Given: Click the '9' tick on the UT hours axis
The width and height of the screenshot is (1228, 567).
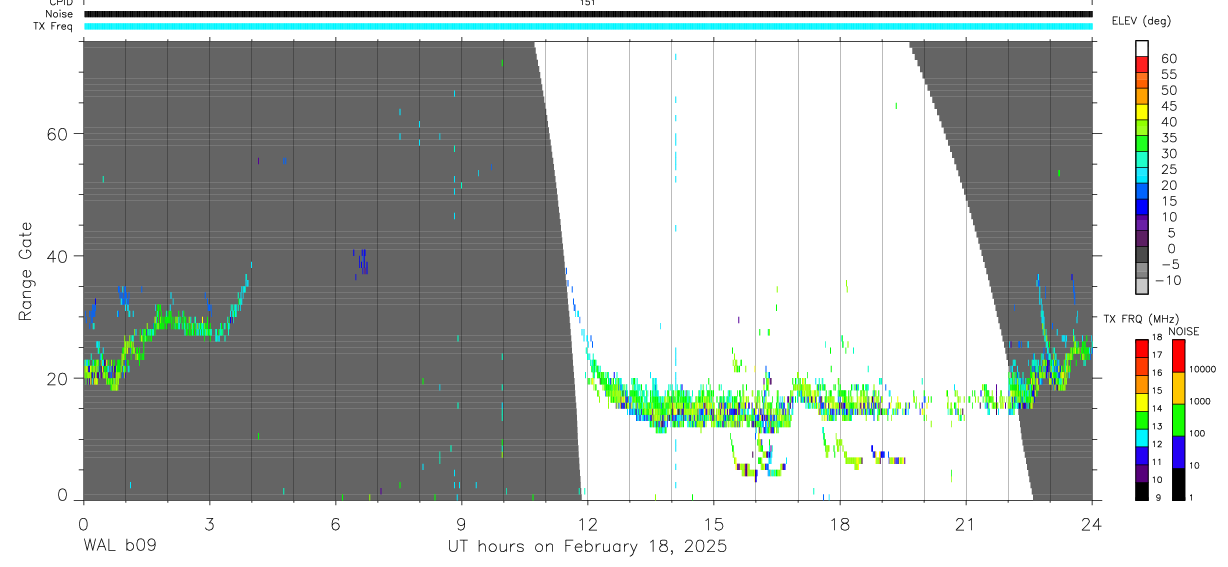Looking at the screenshot, I should click(461, 524).
